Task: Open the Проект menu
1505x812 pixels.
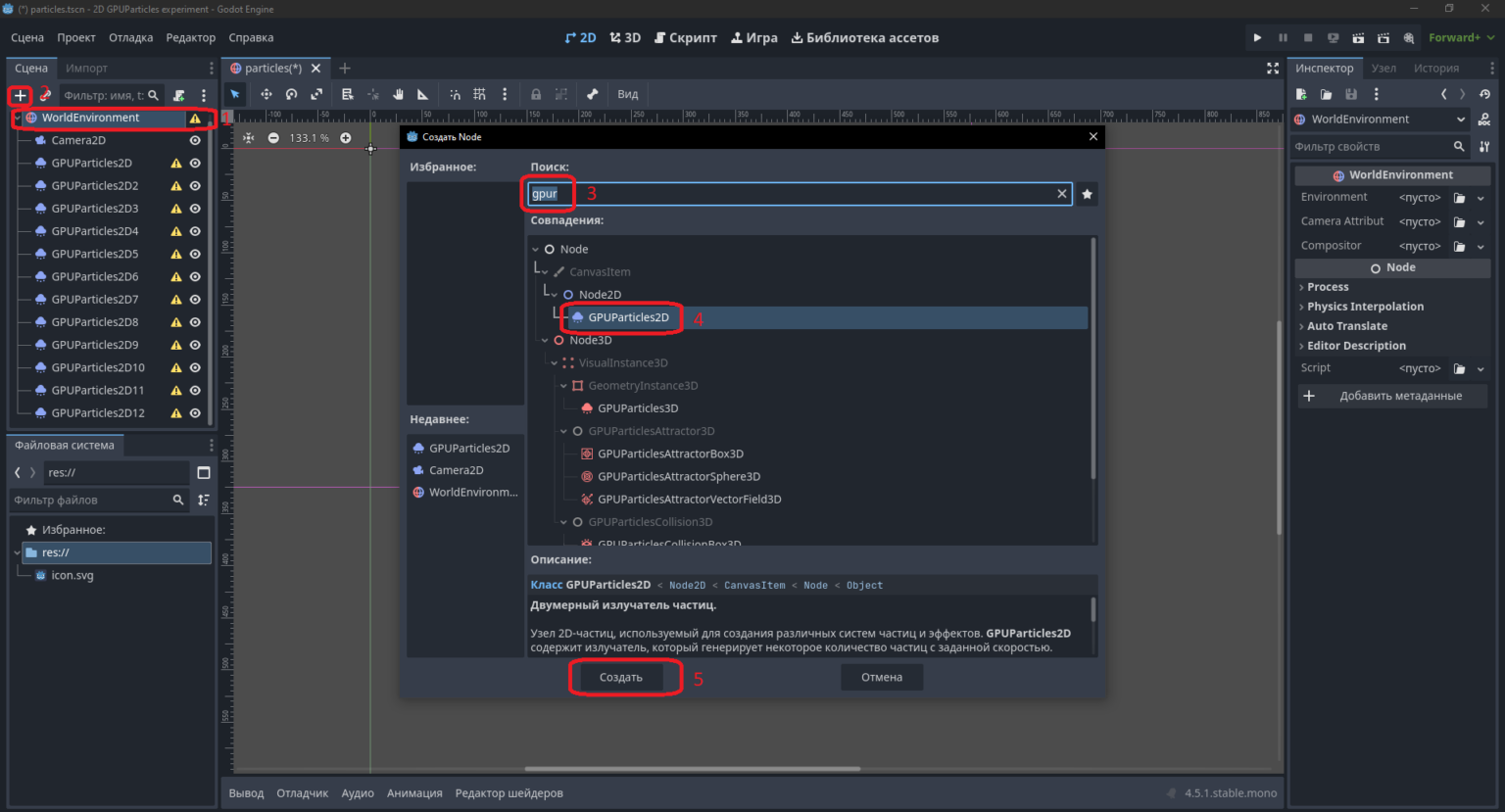Action: click(75, 38)
